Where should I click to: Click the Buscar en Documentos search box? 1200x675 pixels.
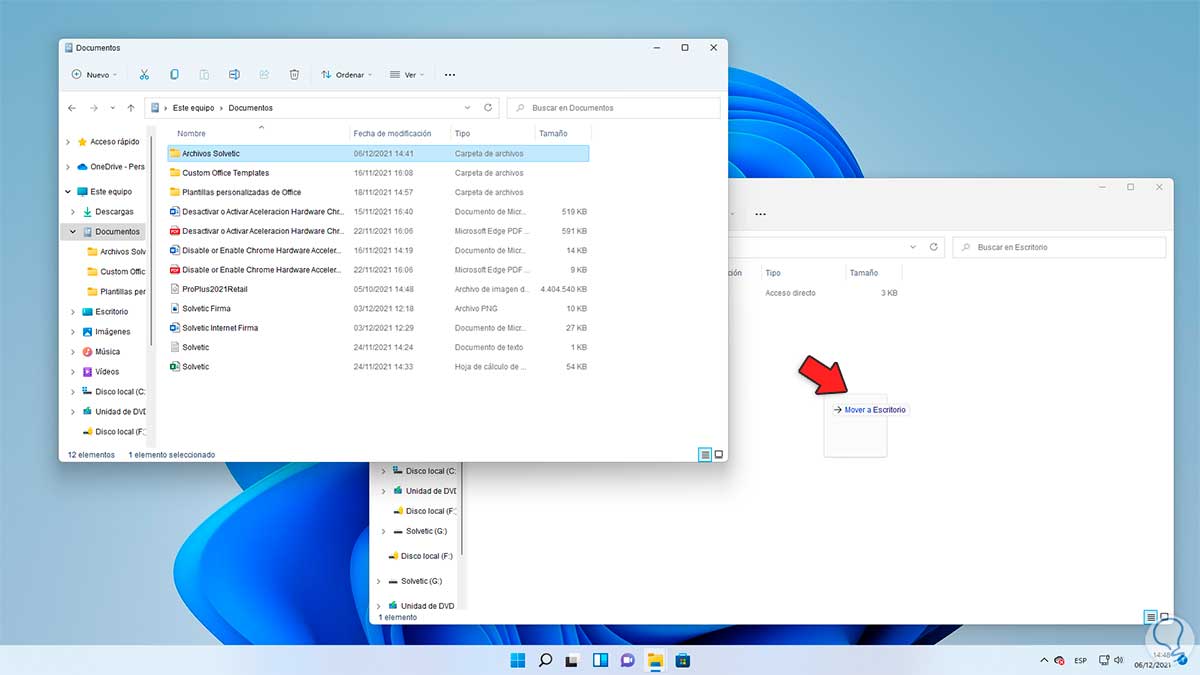[x=613, y=108]
